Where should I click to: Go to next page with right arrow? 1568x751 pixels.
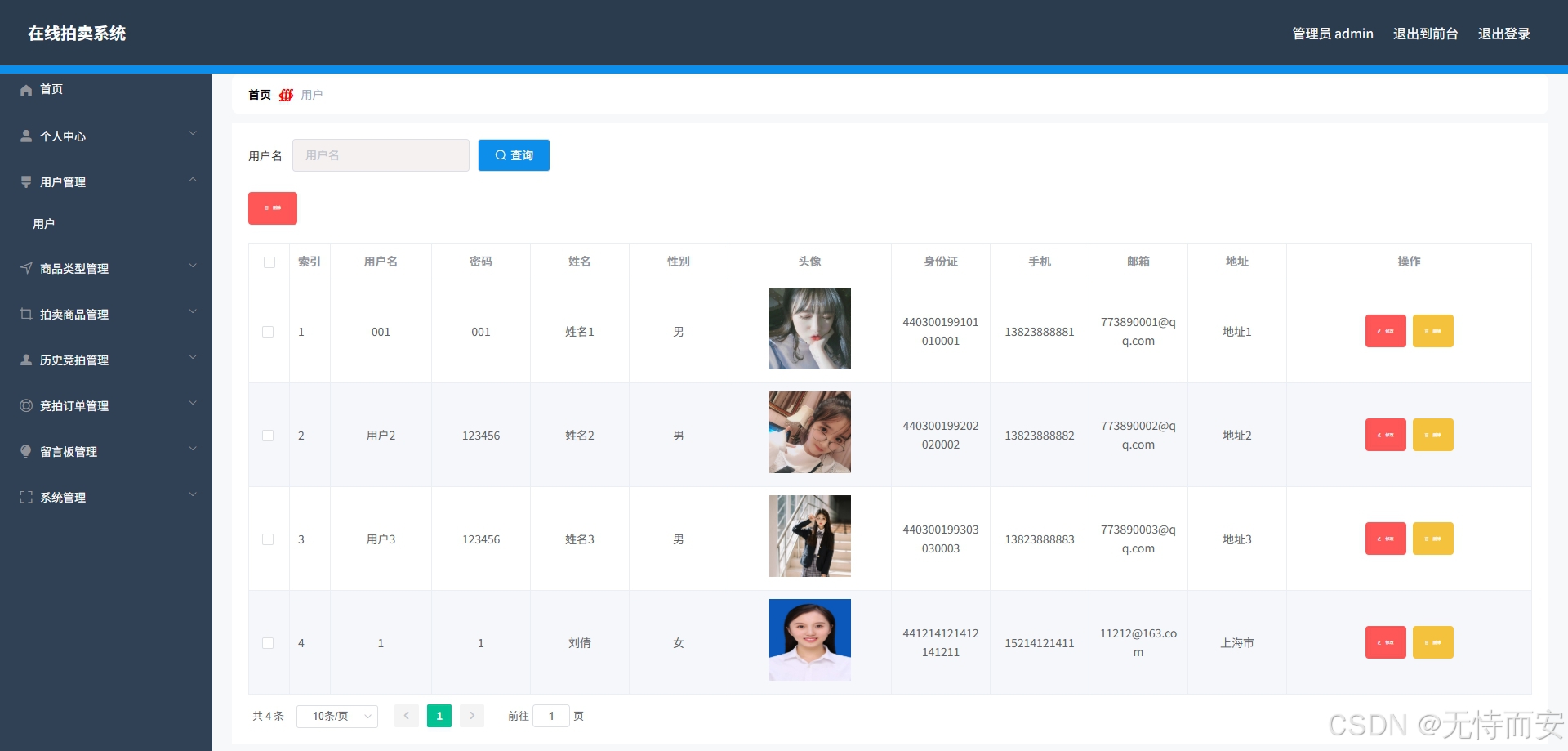point(472,716)
